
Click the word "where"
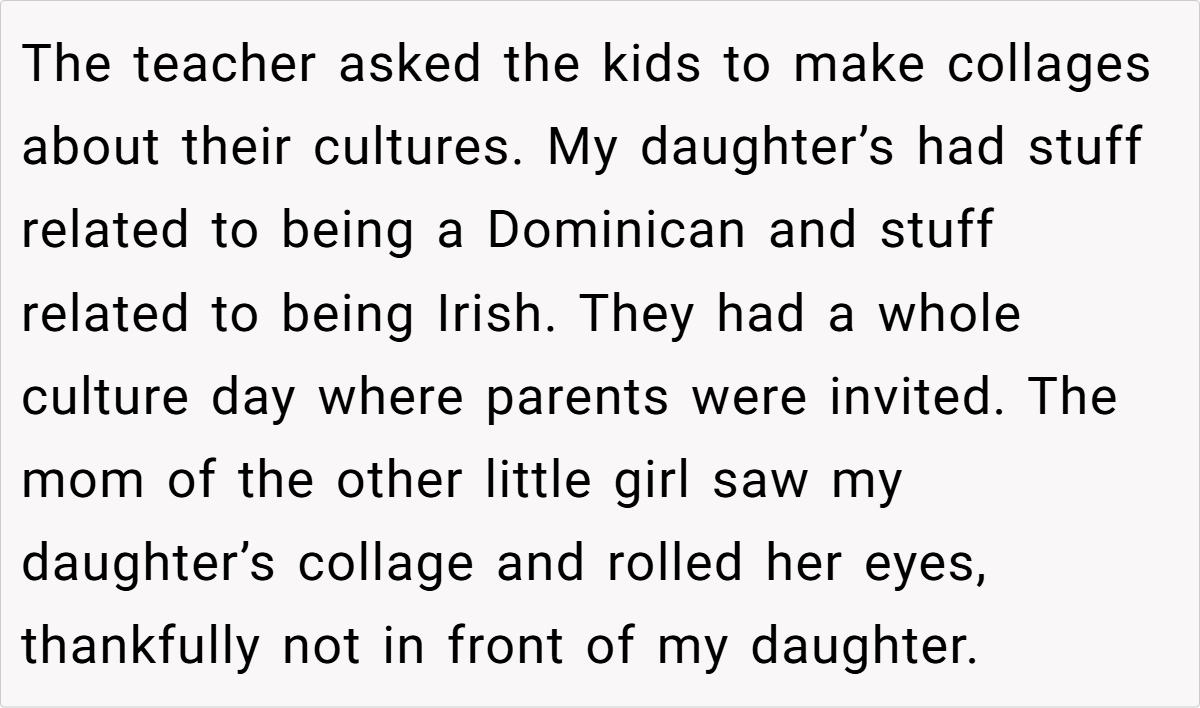coord(390,397)
